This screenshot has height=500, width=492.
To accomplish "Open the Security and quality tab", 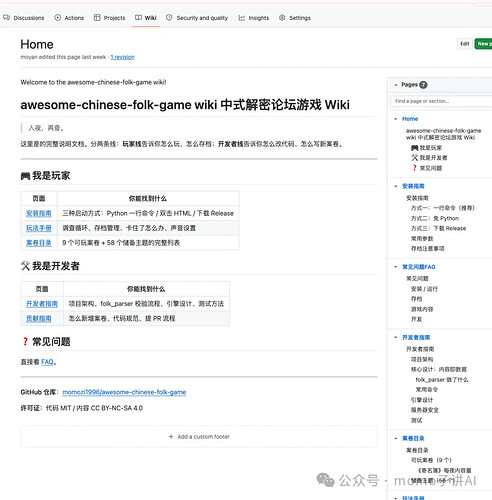I will (197, 18).
